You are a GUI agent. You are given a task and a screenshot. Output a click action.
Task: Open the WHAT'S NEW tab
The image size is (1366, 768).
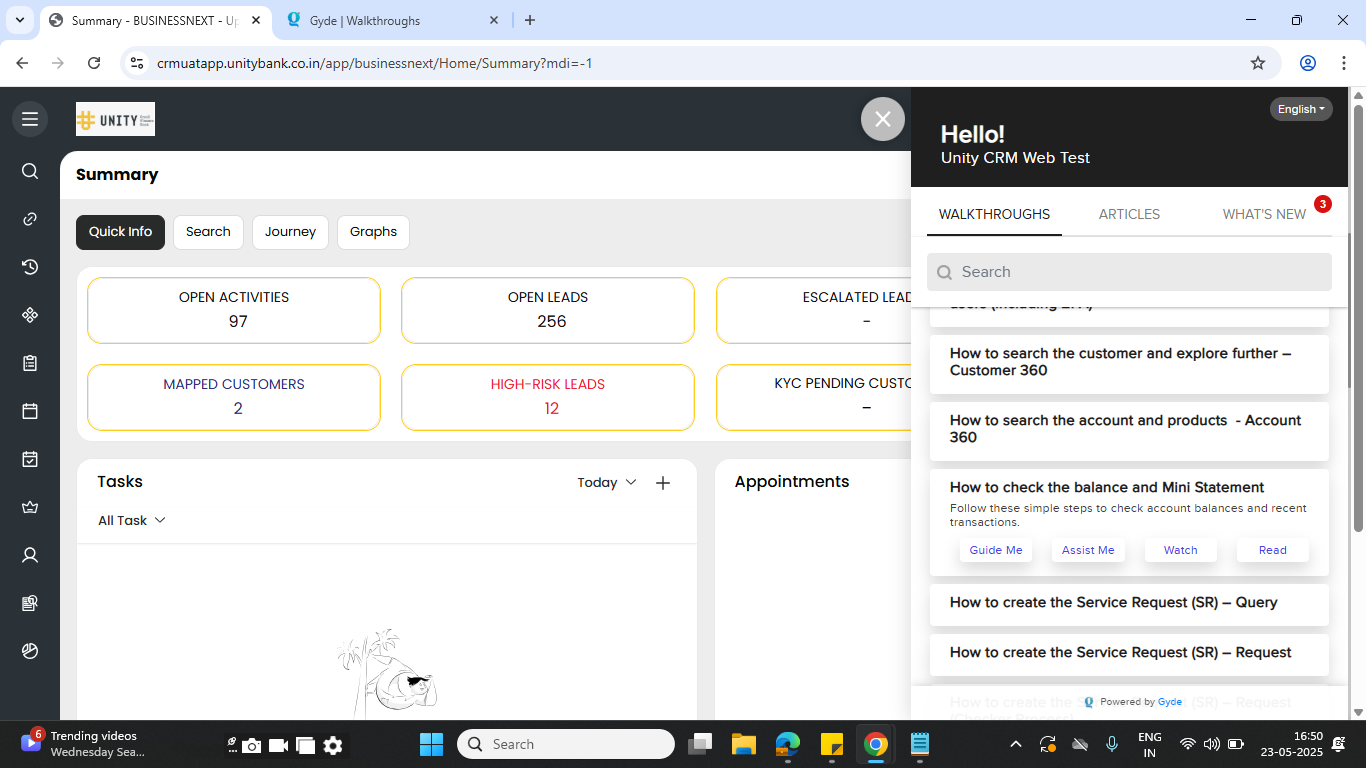coord(1264,214)
